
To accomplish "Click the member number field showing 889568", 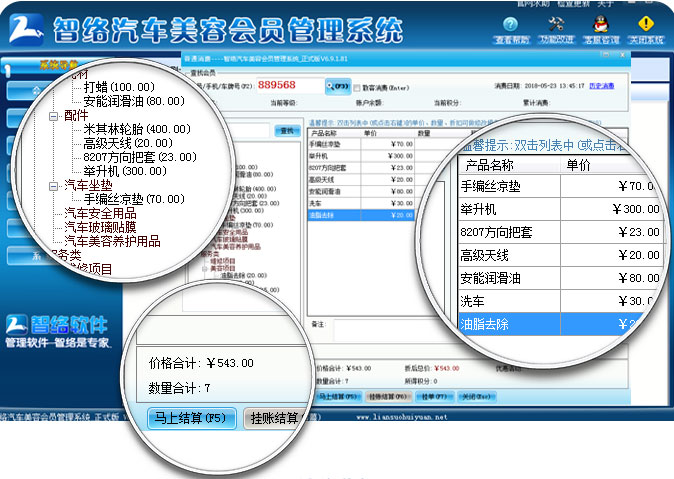I will (290, 86).
